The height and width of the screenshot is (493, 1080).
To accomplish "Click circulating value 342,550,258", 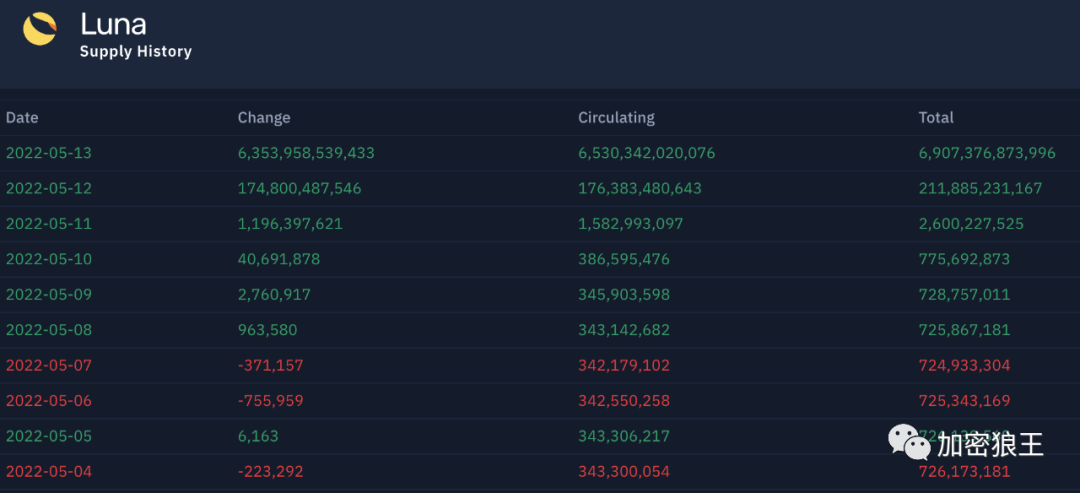I will pyautogui.click(x=624, y=401).
